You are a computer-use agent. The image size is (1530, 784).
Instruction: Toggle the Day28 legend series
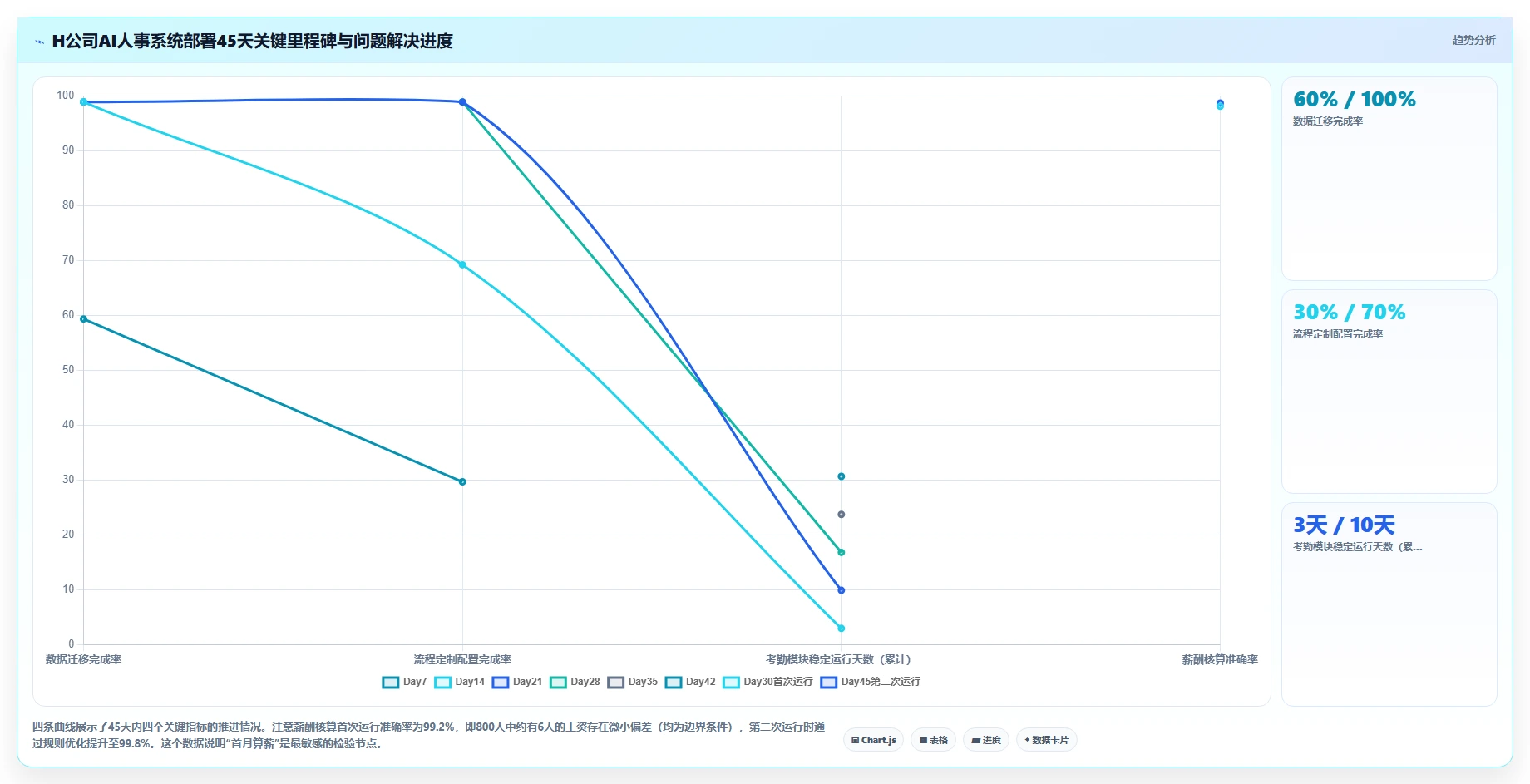click(x=575, y=682)
